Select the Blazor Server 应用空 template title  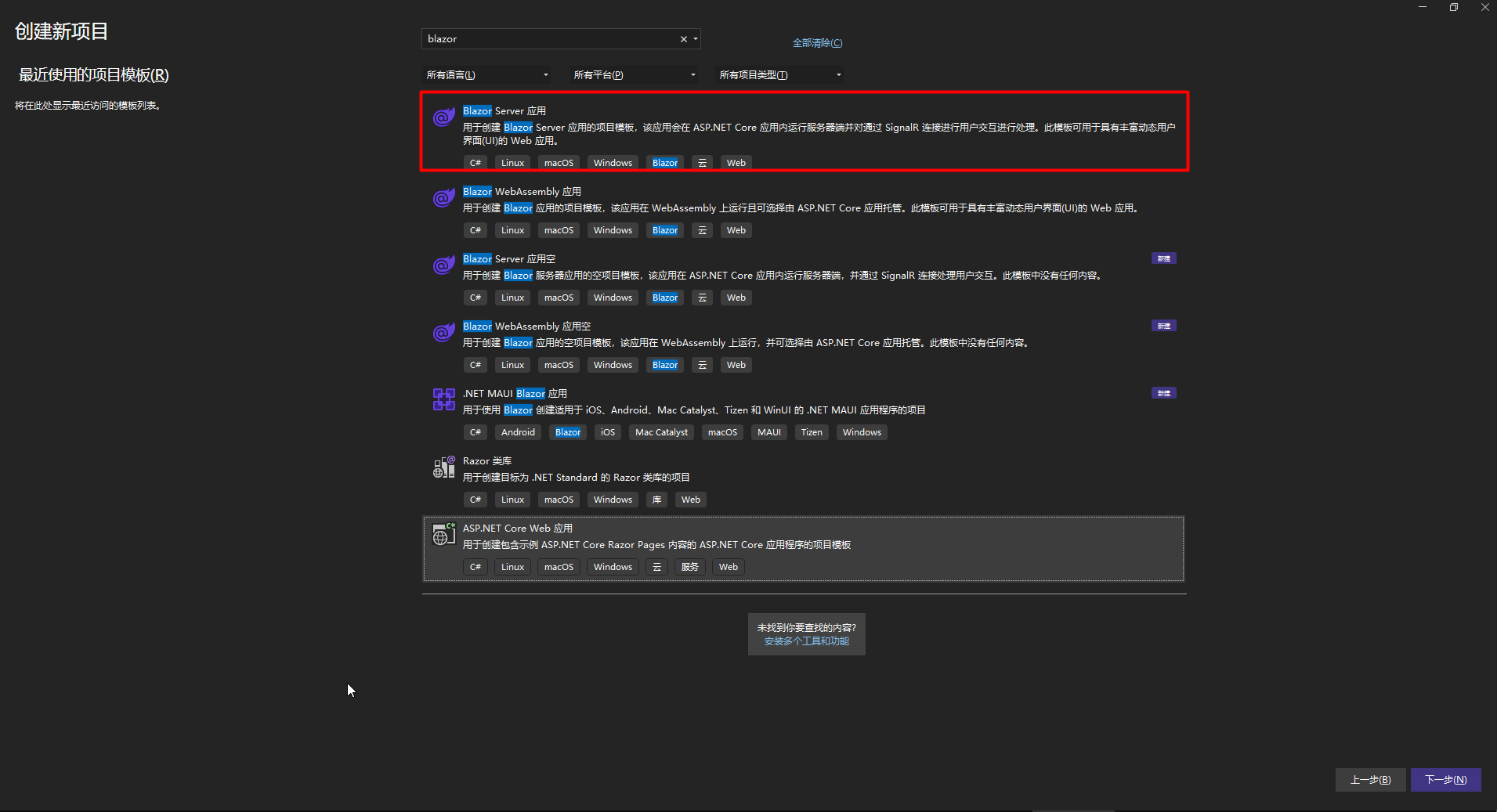click(509, 259)
